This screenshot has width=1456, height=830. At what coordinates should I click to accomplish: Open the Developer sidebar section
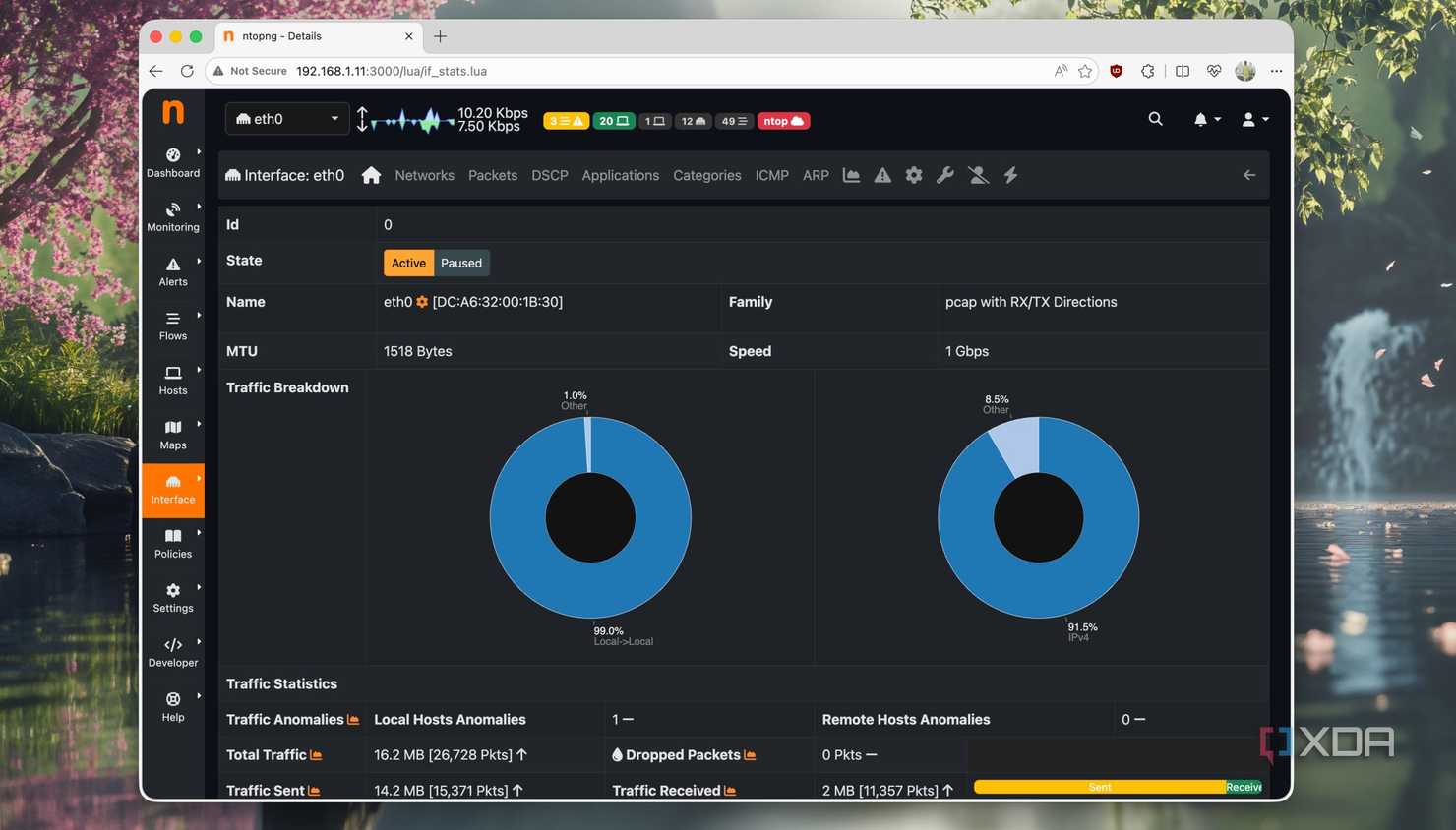173,653
